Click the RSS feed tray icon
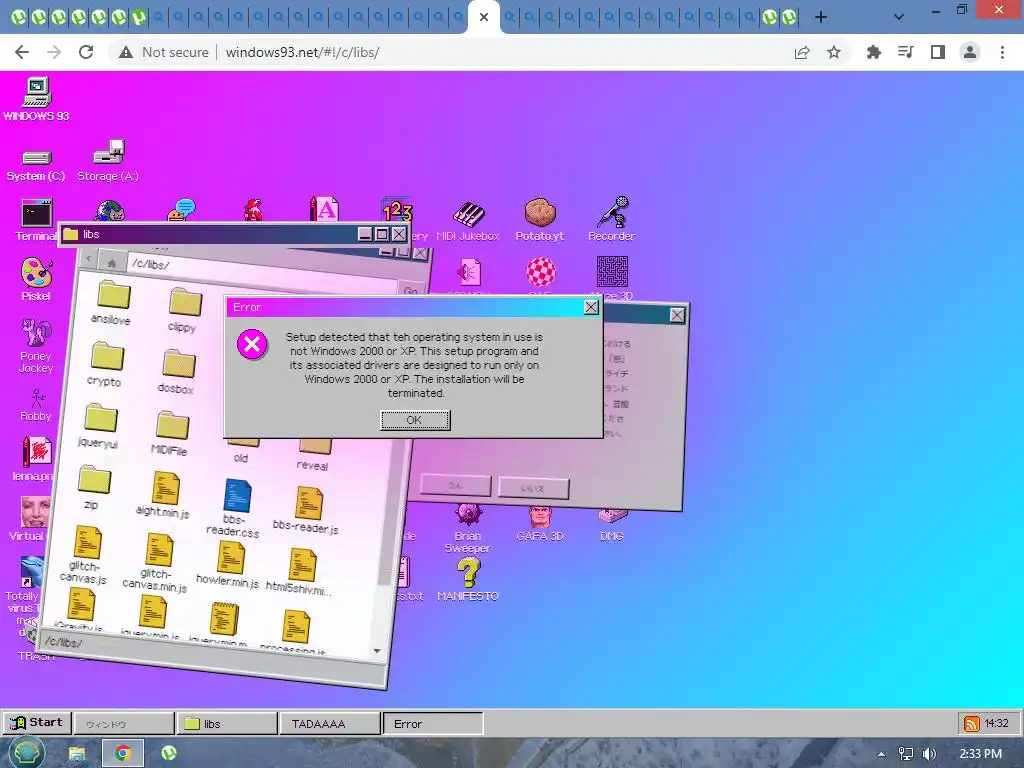 click(x=971, y=724)
